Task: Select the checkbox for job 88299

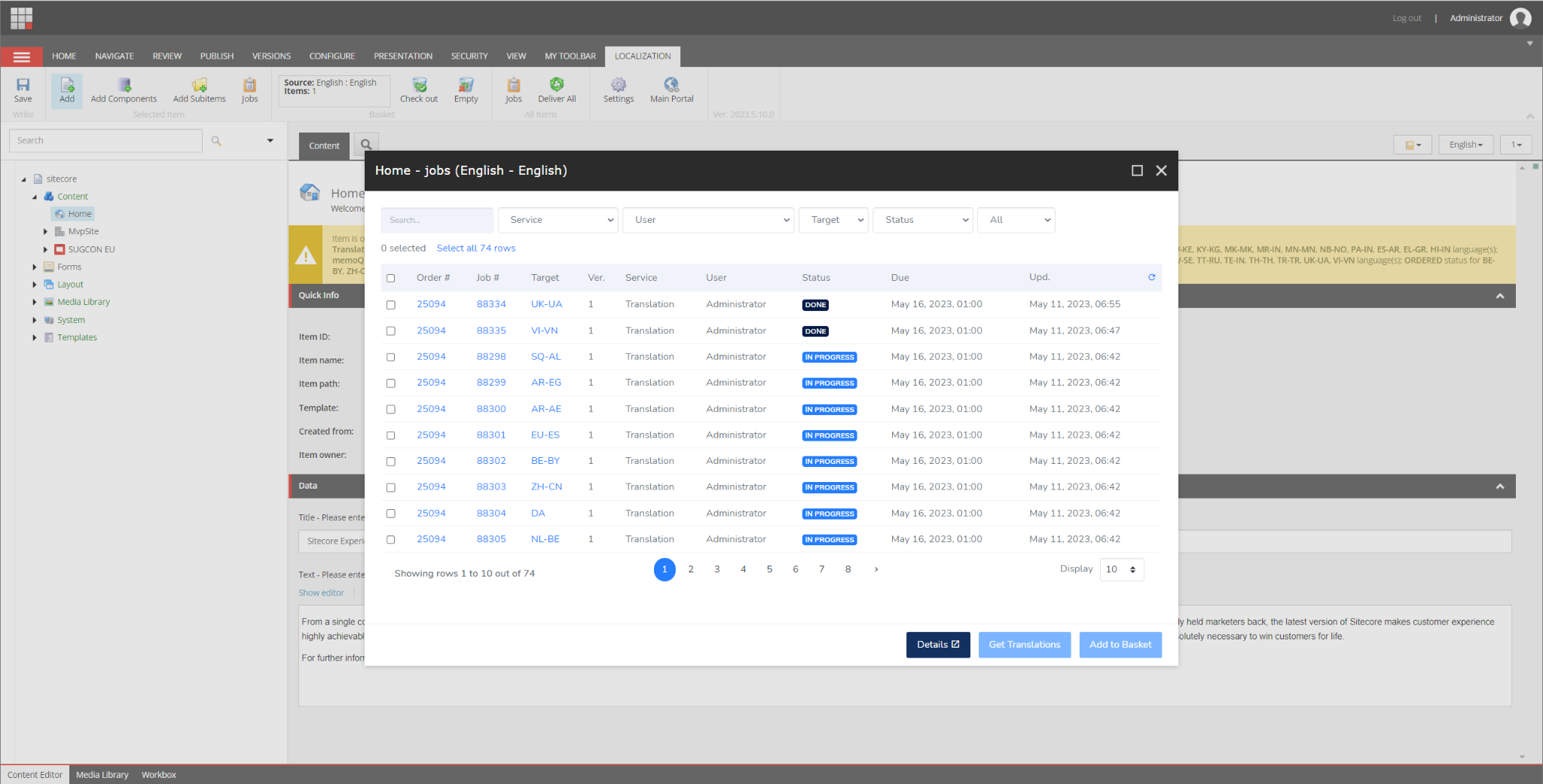Action: click(390, 383)
